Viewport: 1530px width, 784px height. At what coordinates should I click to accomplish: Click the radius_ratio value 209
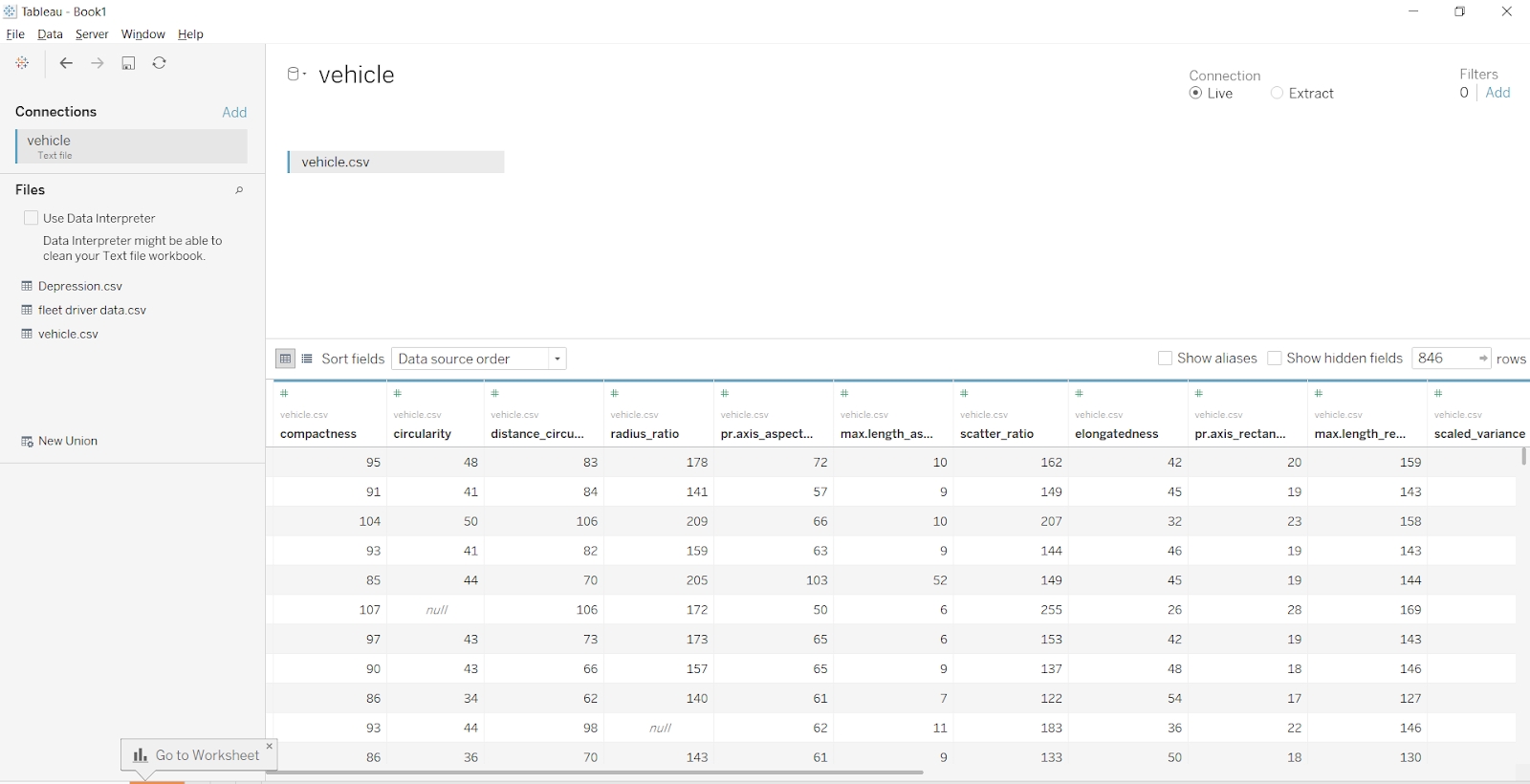(x=697, y=521)
